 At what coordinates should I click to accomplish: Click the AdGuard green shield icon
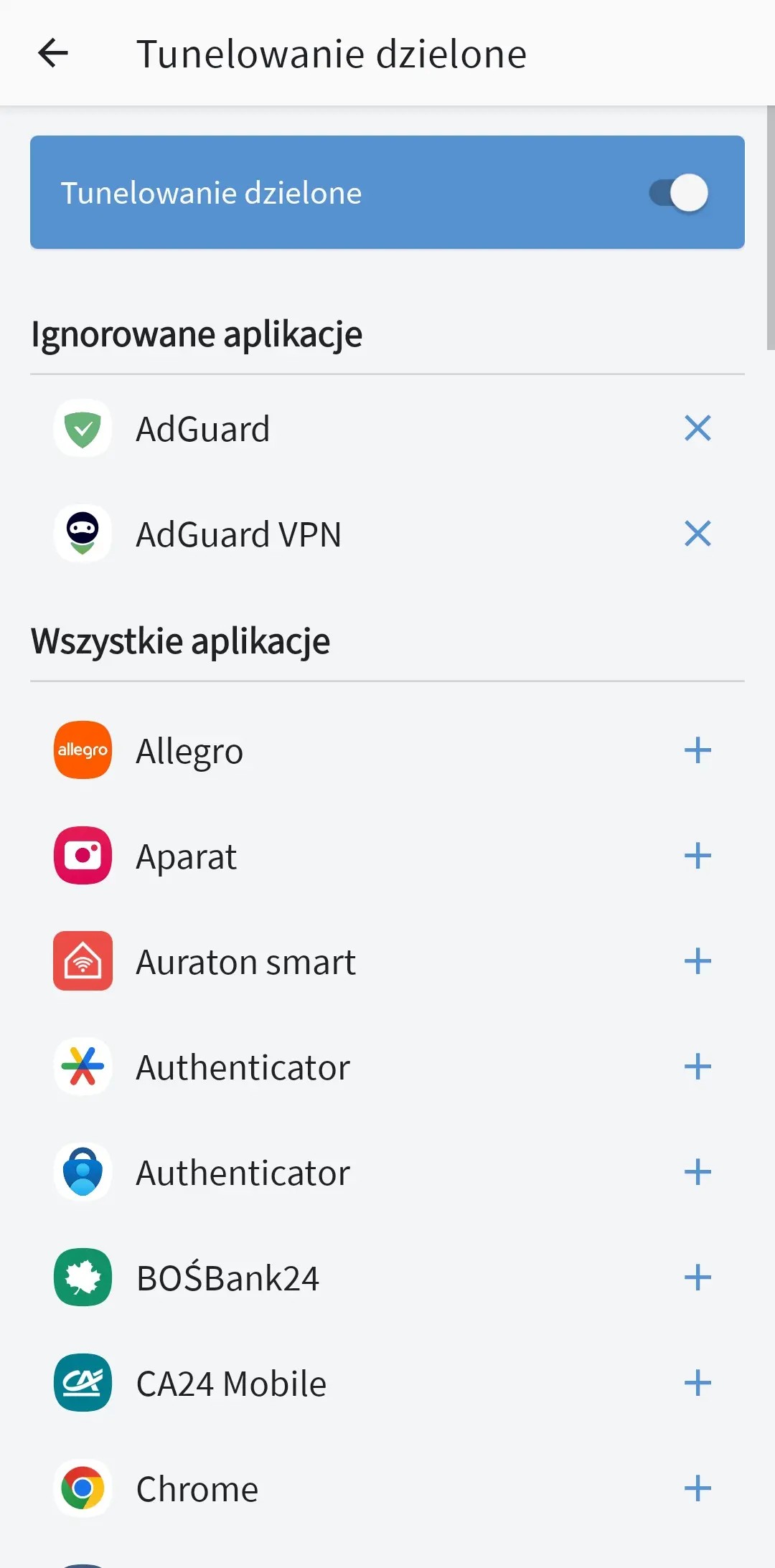83,428
